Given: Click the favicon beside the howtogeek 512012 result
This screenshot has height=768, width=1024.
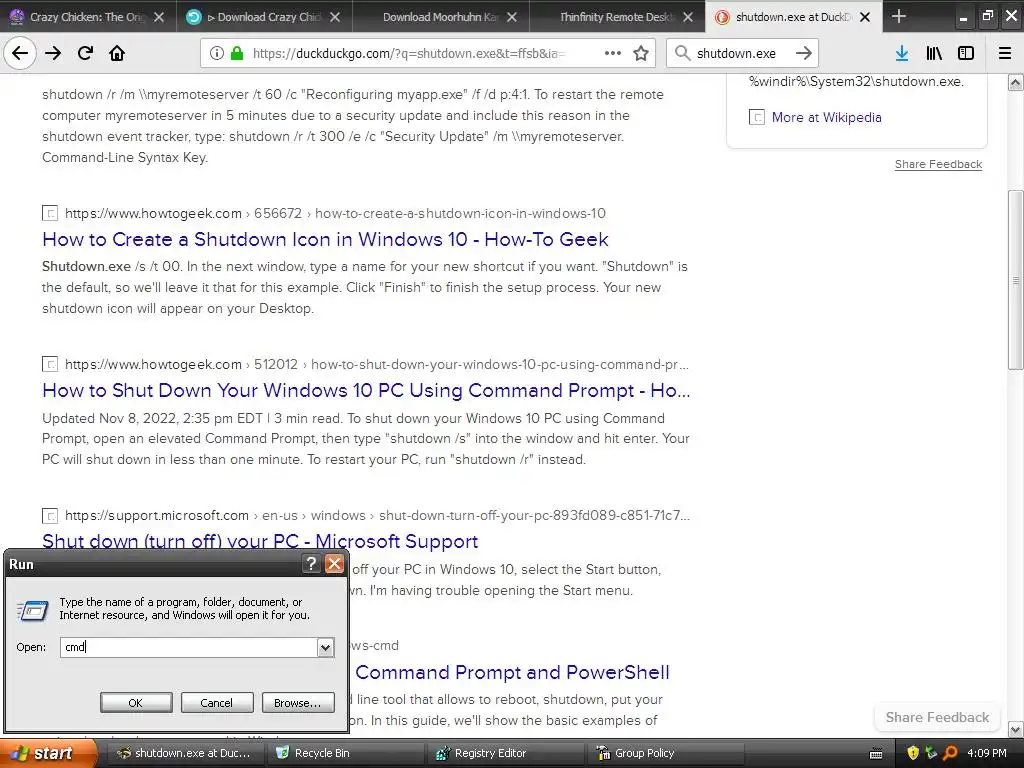Looking at the screenshot, I should point(50,364).
